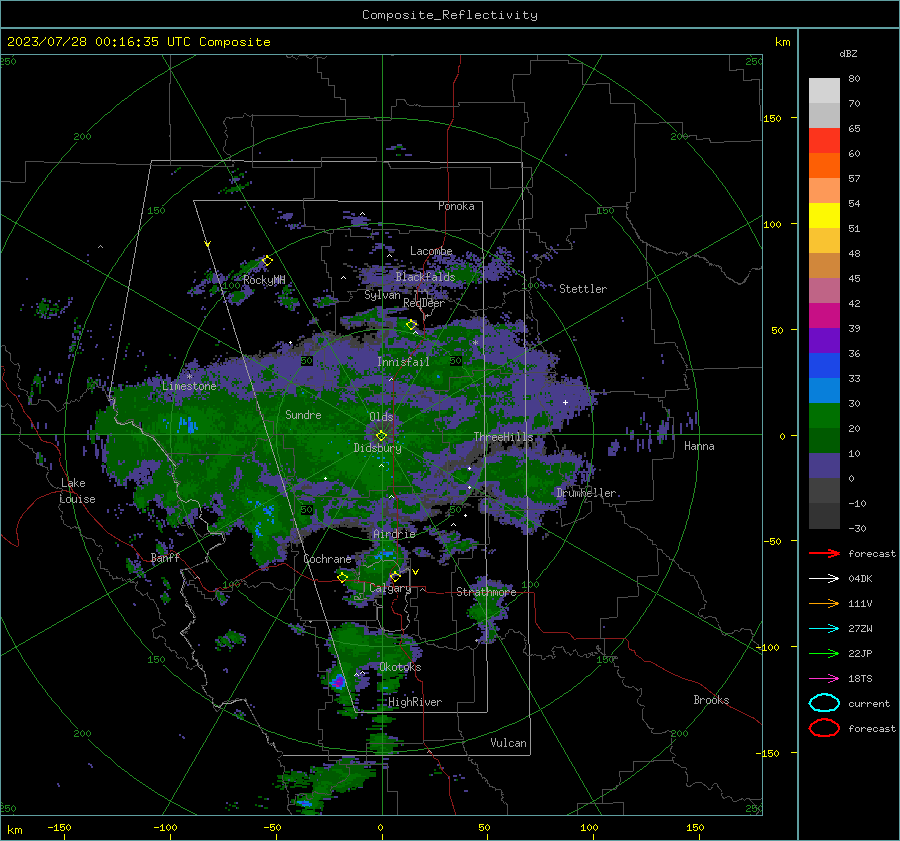Click the cyan current ellipse icon
Image resolution: width=900 pixels, height=841 pixels.
click(824, 703)
